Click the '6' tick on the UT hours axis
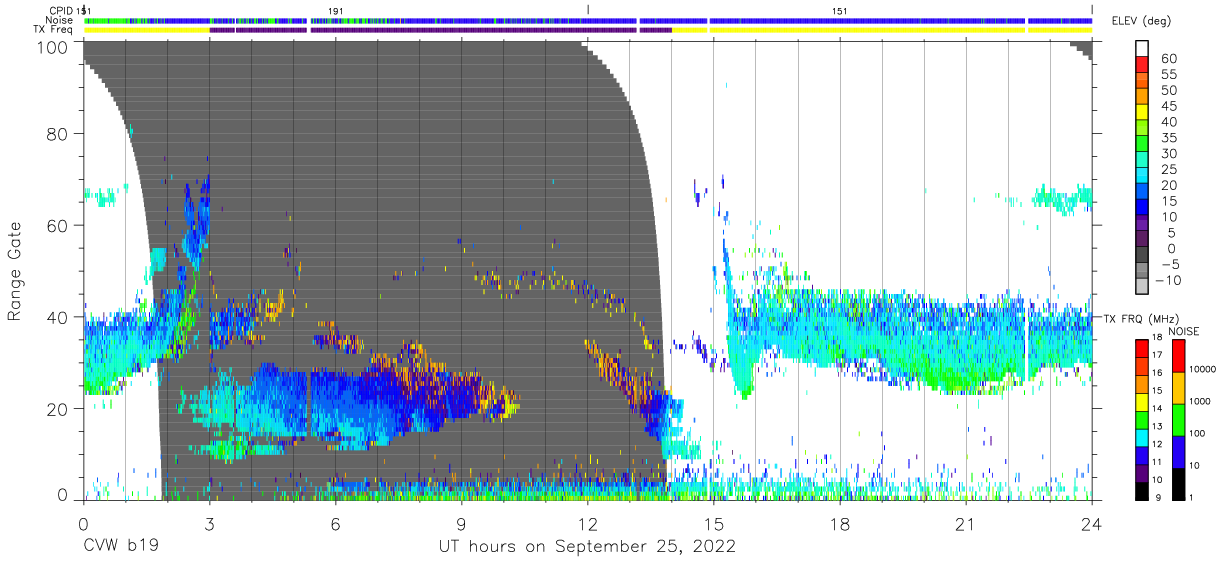 (x=335, y=523)
